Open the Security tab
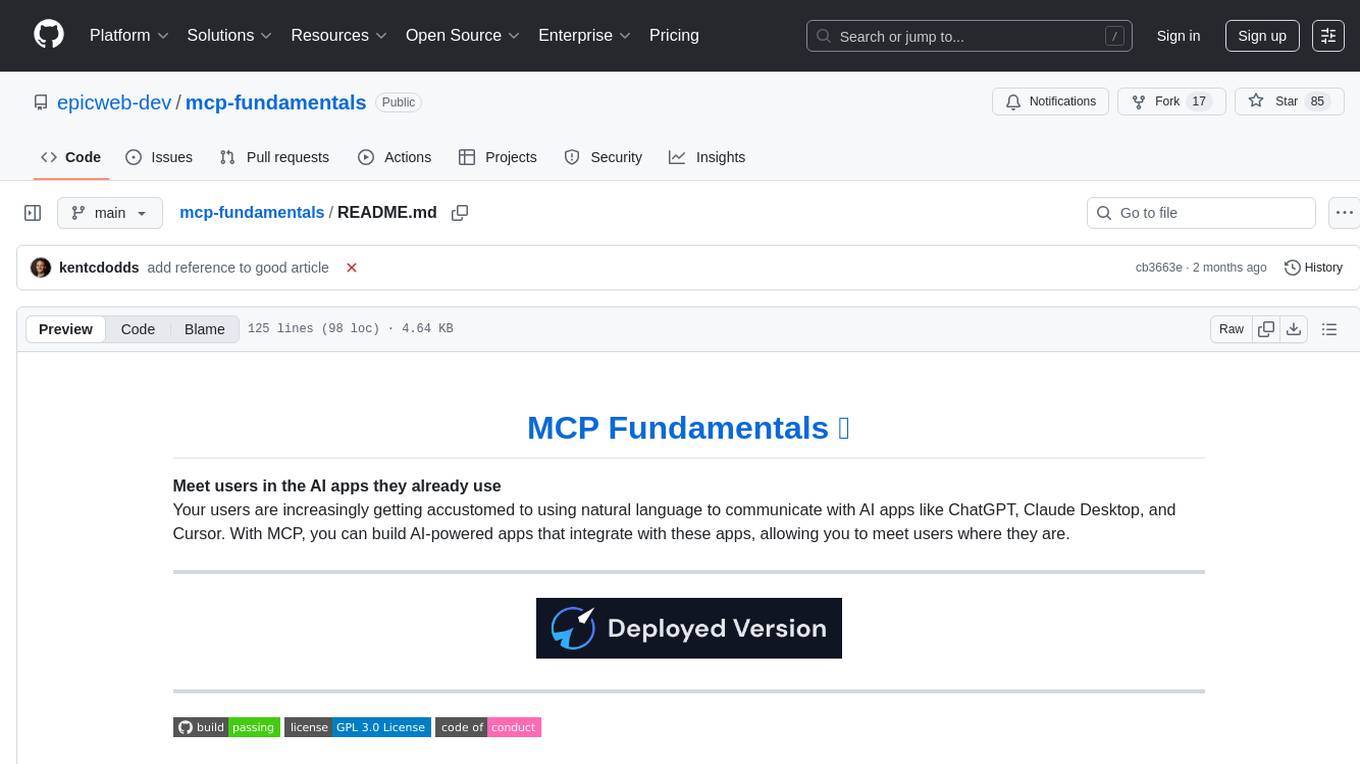Viewport: 1360px width, 764px height. pyautogui.click(x=603, y=157)
